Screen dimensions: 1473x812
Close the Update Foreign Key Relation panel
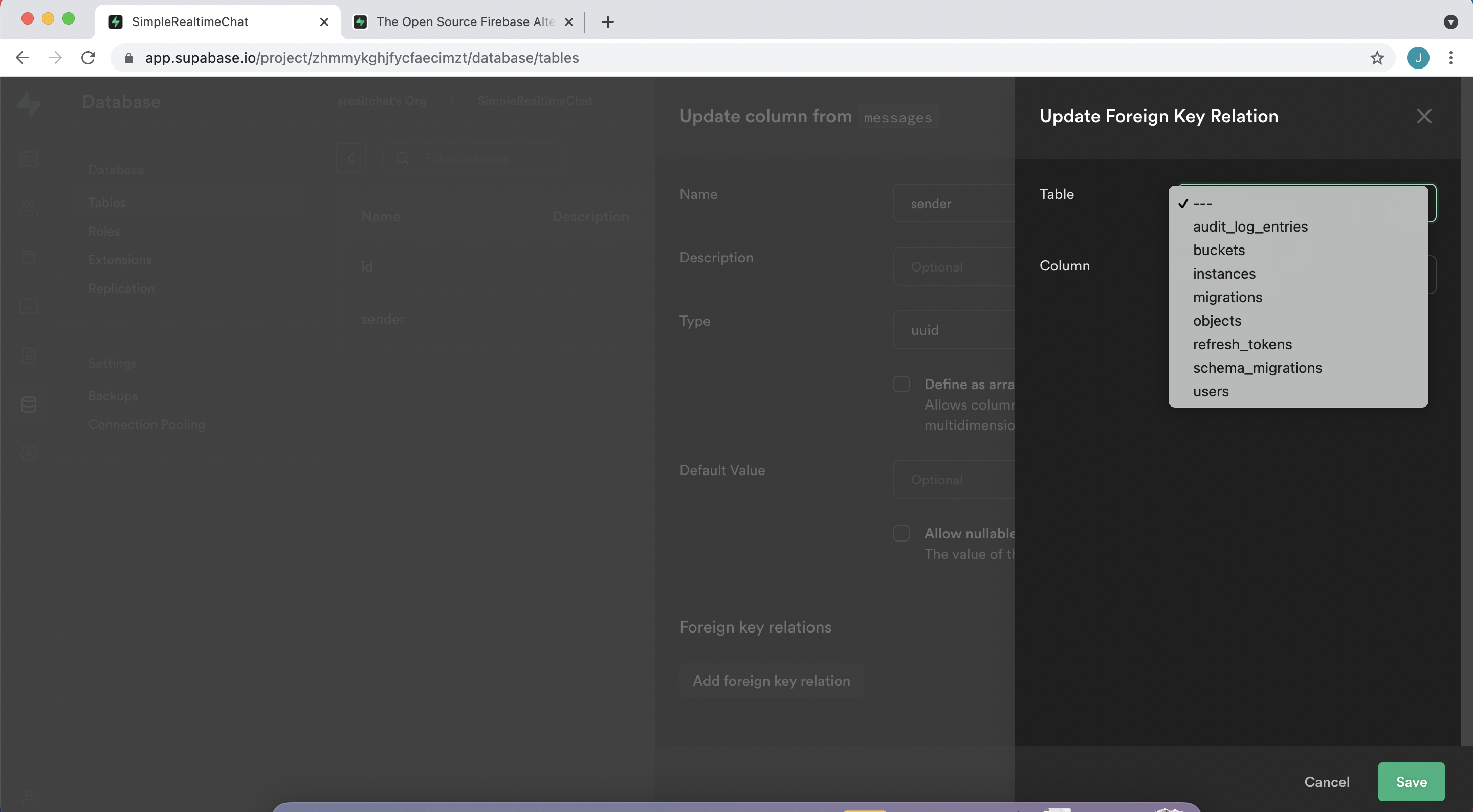(x=1424, y=116)
